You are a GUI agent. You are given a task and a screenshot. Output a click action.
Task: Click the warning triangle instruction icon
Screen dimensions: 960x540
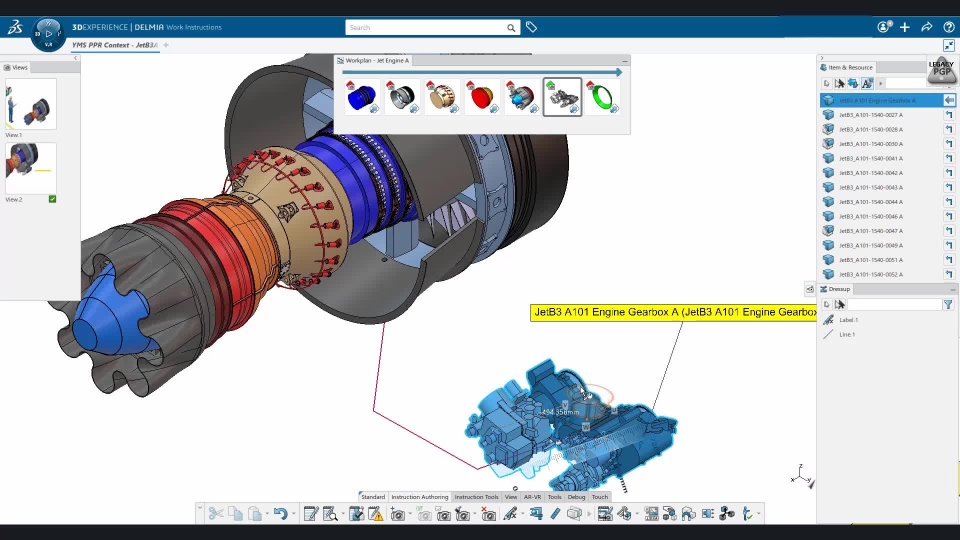click(376, 514)
